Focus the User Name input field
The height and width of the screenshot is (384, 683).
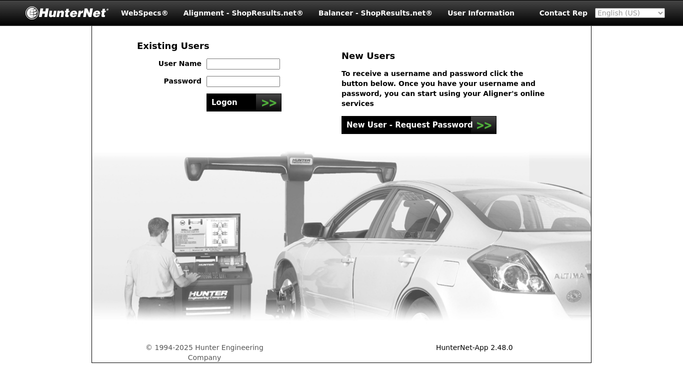point(243,64)
